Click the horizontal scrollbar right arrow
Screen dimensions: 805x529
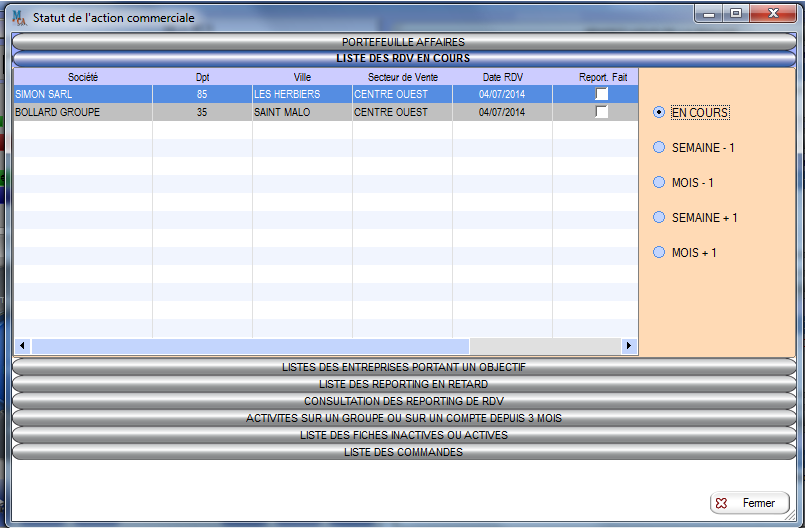pos(629,346)
